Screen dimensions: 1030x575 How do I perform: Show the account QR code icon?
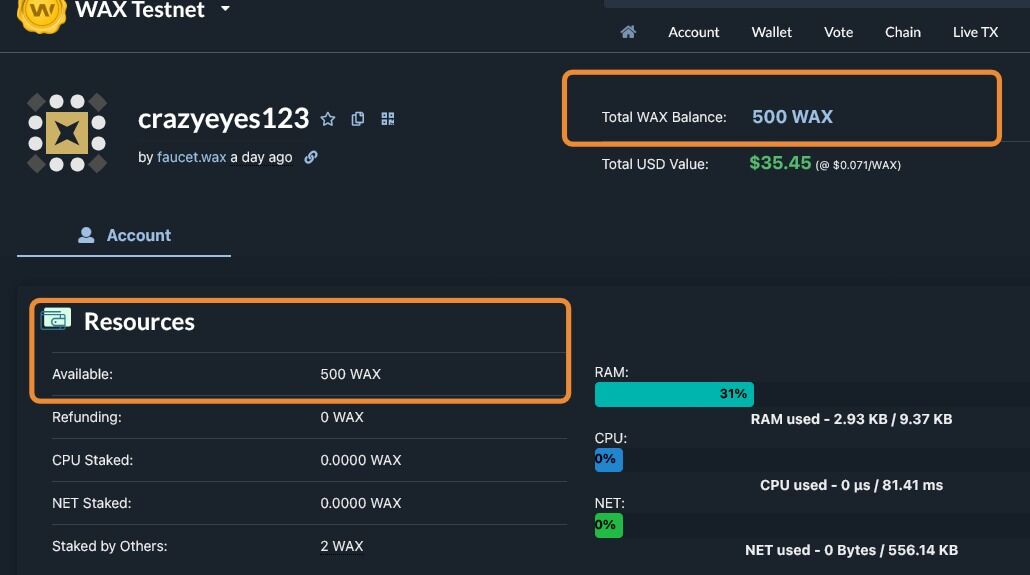click(388, 118)
